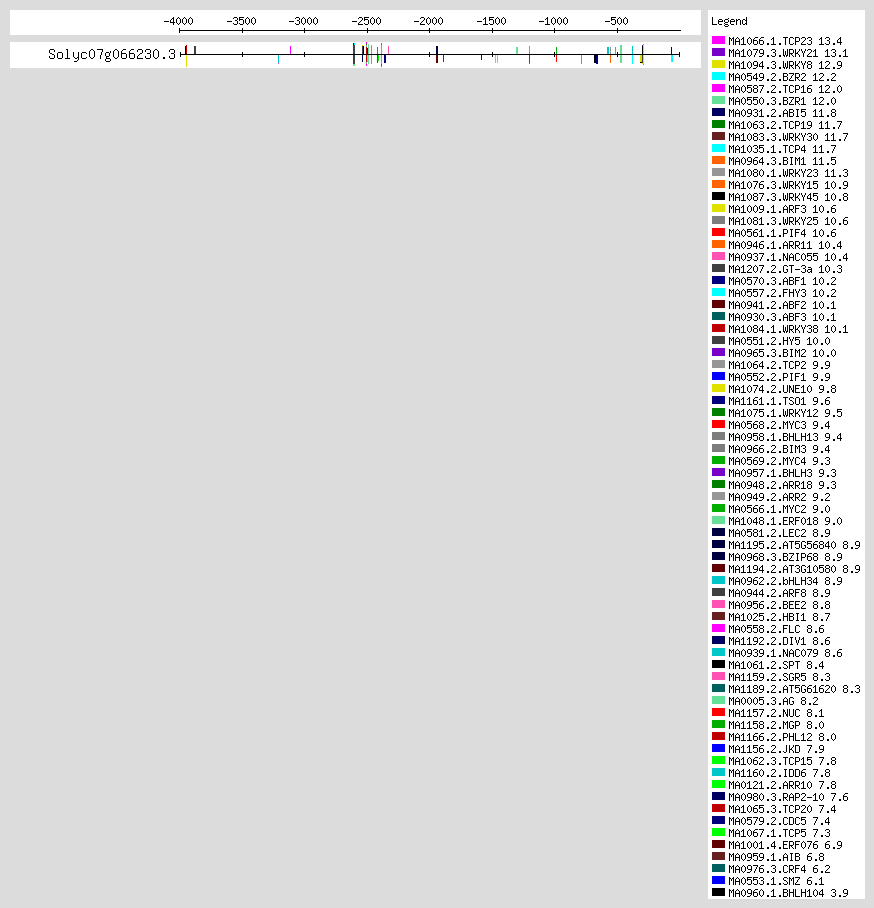Click the -4000 axis tick label
874x908 pixels.
pos(179,20)
